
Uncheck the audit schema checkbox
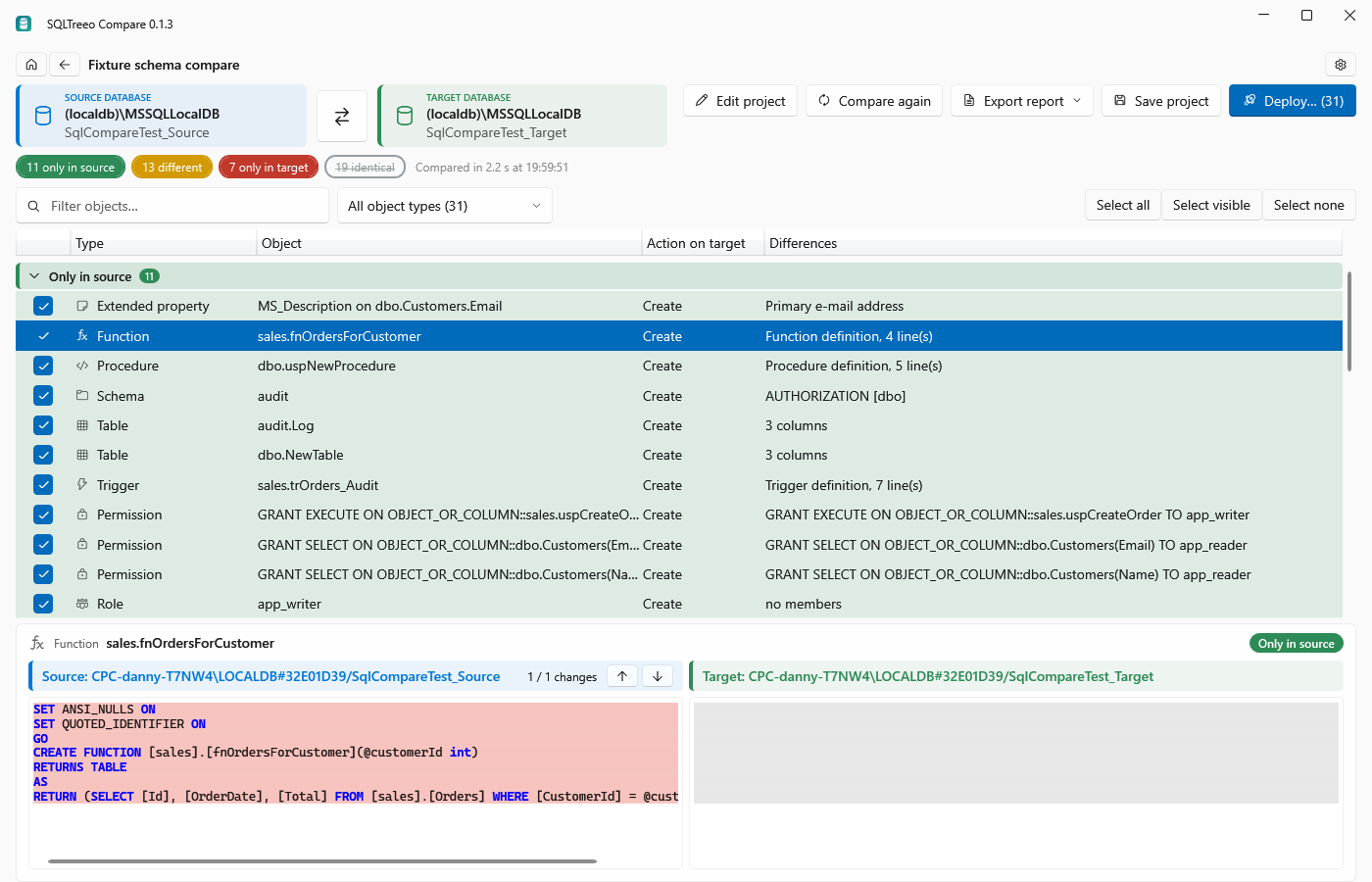point(43,396)
